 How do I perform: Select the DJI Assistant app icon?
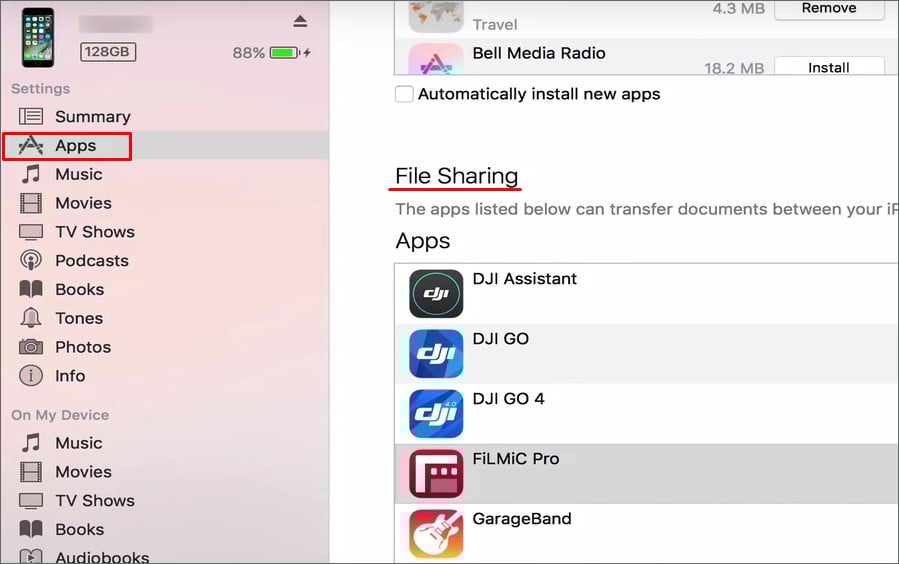(x=436, y=293)
